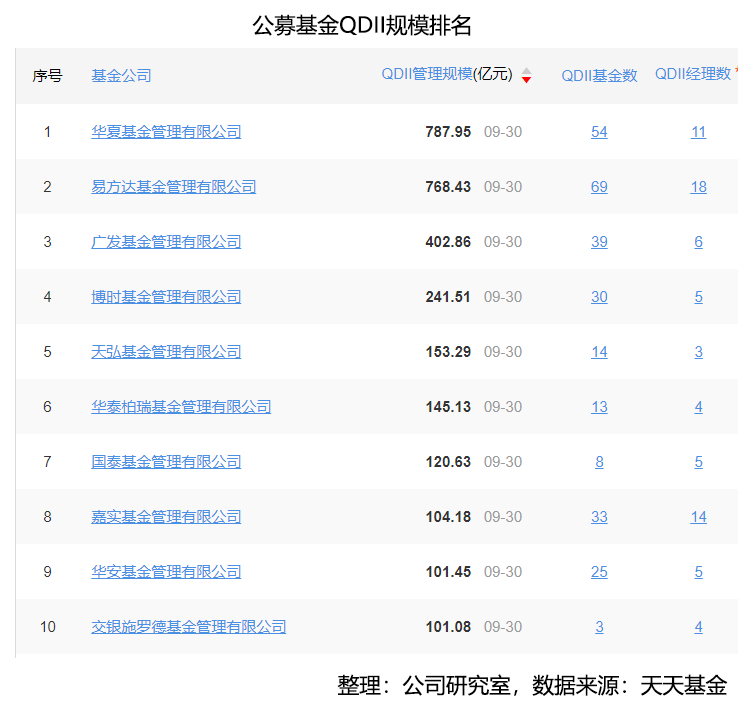This screenshot has height=712, width=752.
Task: Click 天弘基金's manager count 3
Action: 698,352
